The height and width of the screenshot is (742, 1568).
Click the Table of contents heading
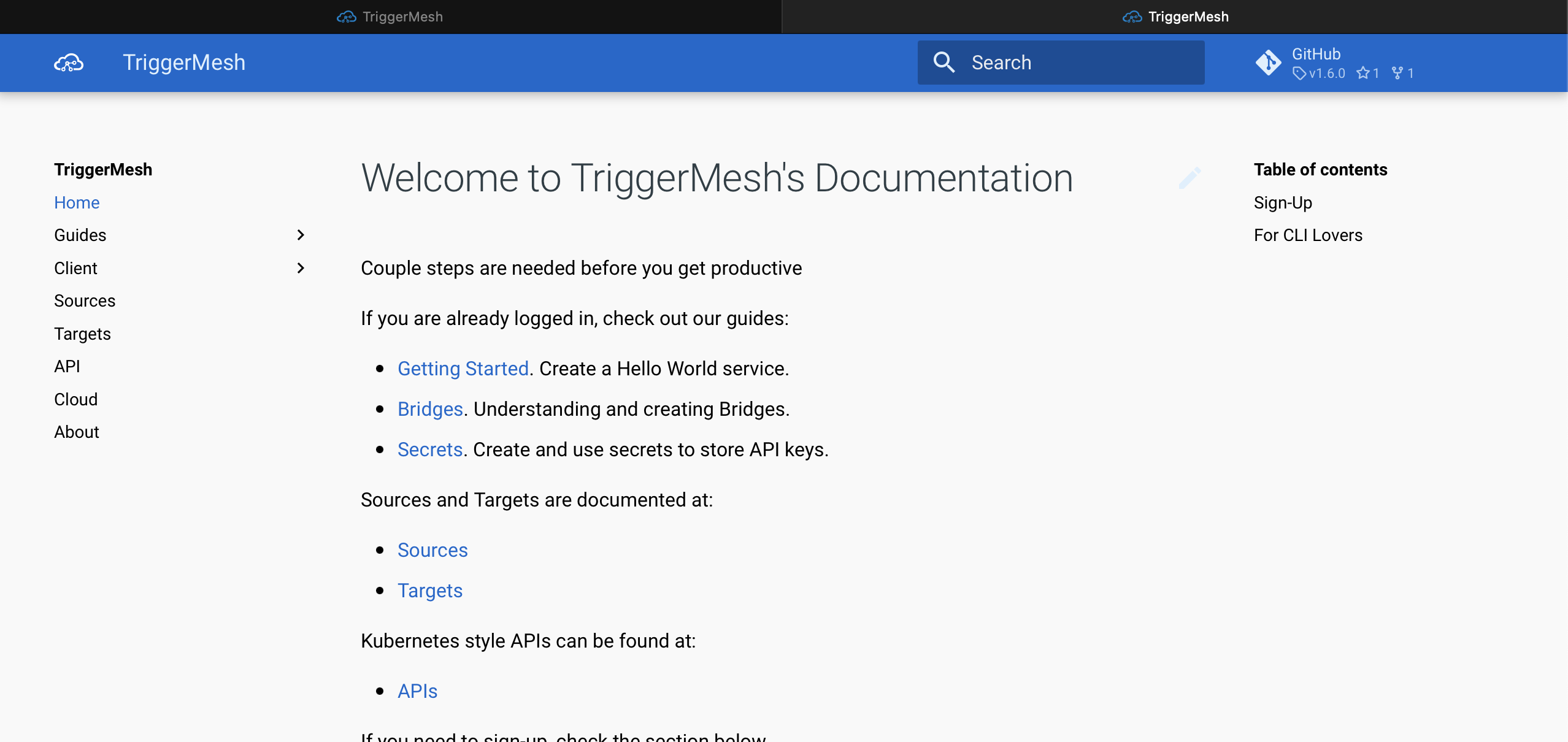(1320, 169)
